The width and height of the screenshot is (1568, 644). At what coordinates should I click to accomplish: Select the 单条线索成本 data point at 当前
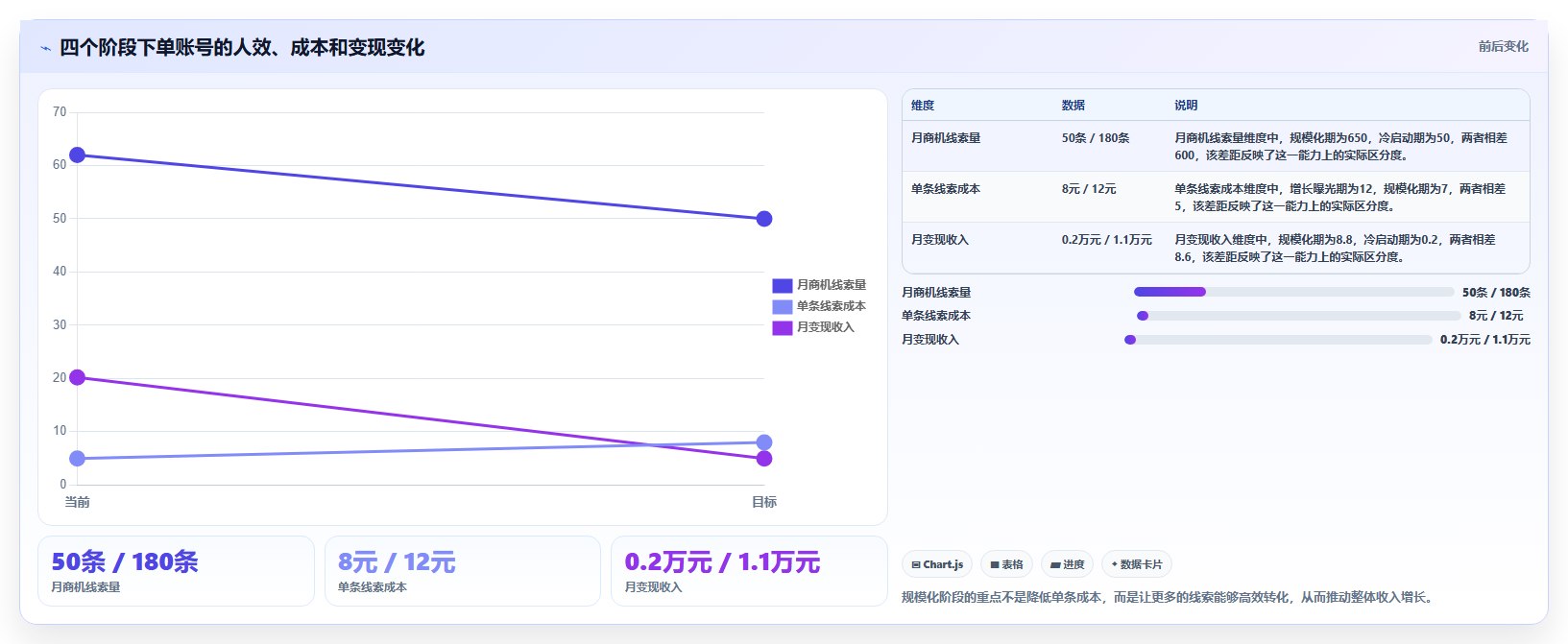pos(78,459)
